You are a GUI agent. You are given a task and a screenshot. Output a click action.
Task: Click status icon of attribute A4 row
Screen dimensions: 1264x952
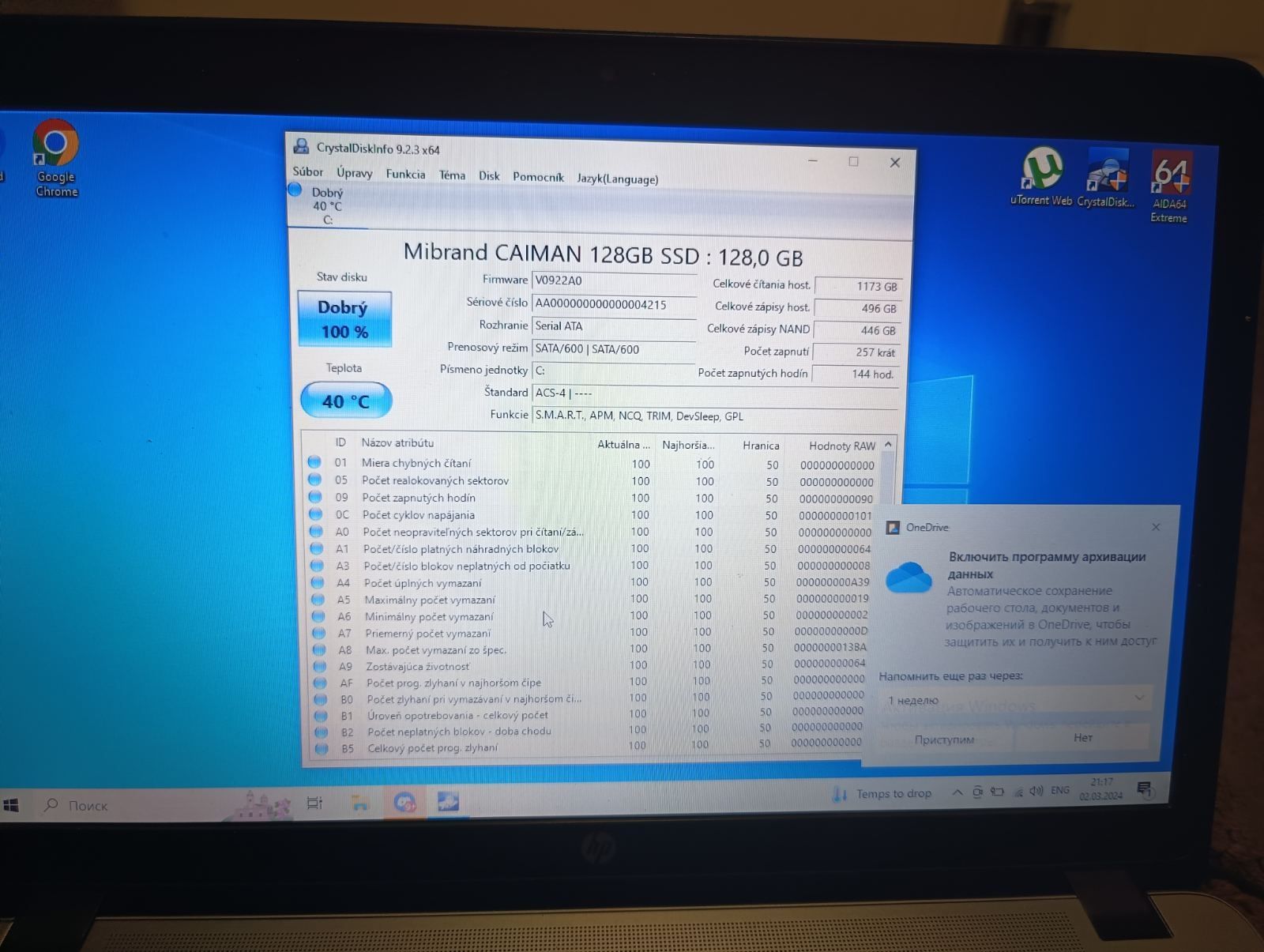(x=317, y=582)
